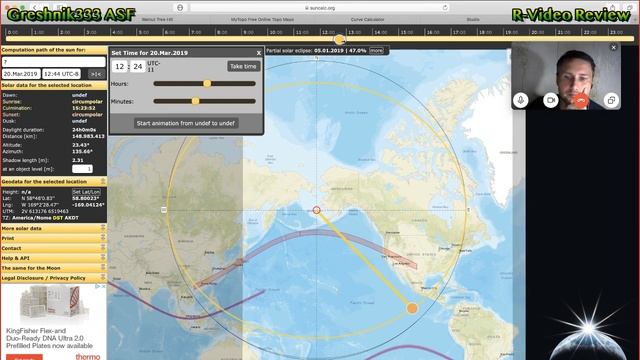Click the 21:00 mark on the timeline
This screenshot has height=360, width=640.
pos(564,32)
